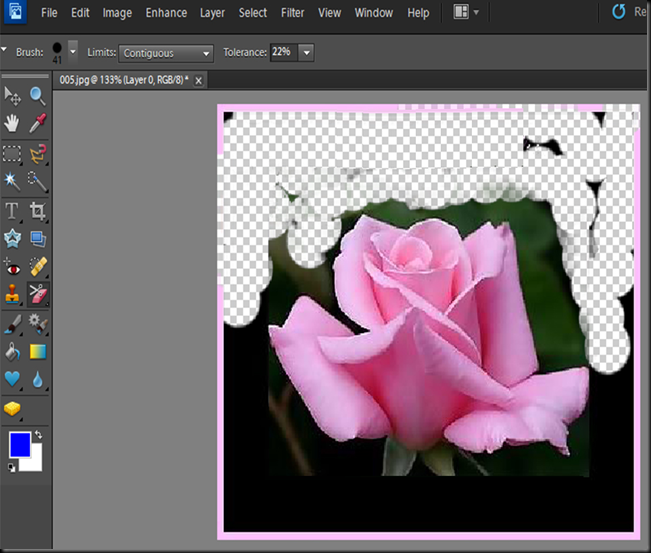Select the Move tool
The width and height of the screenshot is (651, 553).
click(12, 96)
